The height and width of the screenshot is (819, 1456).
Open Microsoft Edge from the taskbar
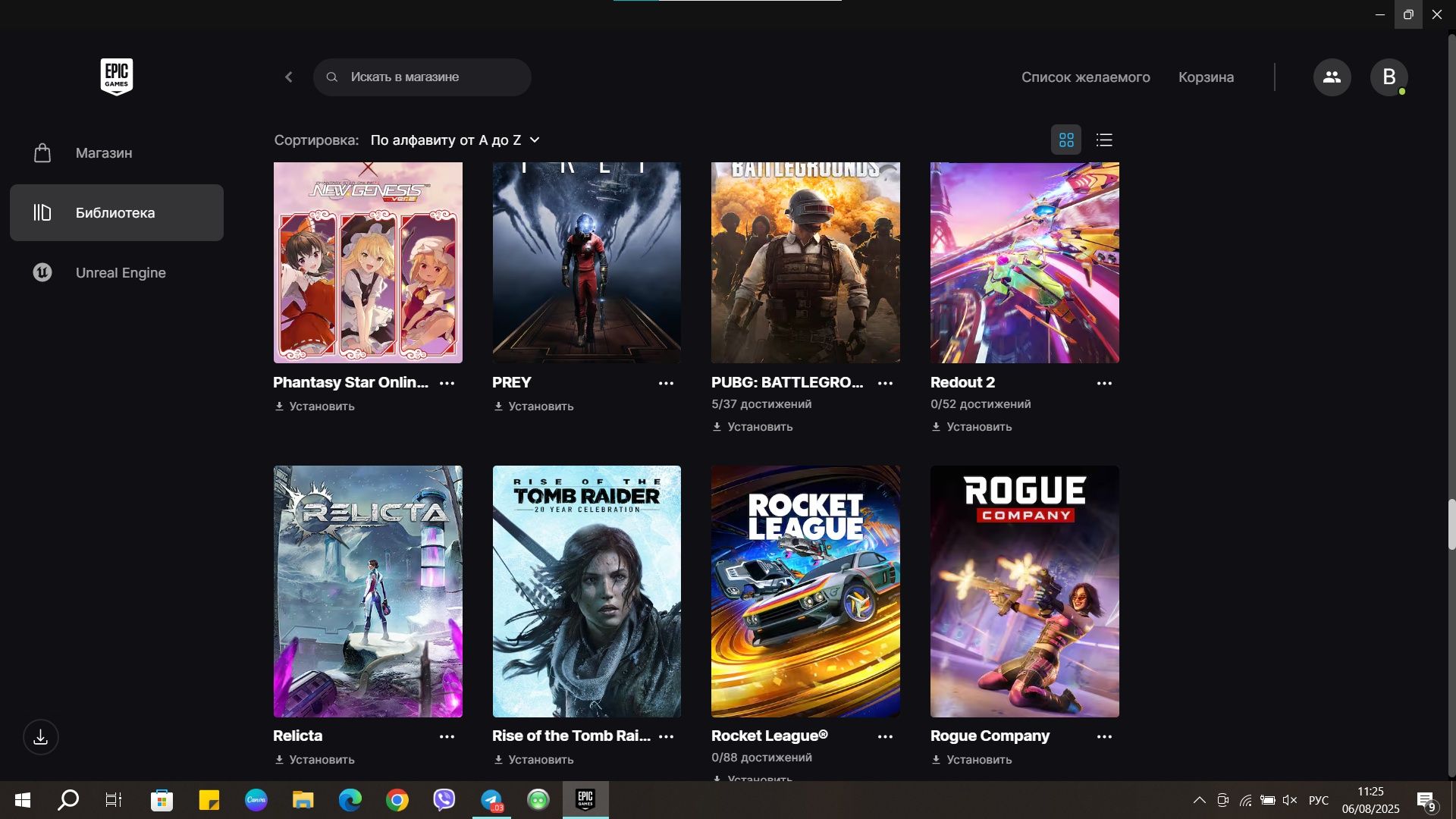350,800
